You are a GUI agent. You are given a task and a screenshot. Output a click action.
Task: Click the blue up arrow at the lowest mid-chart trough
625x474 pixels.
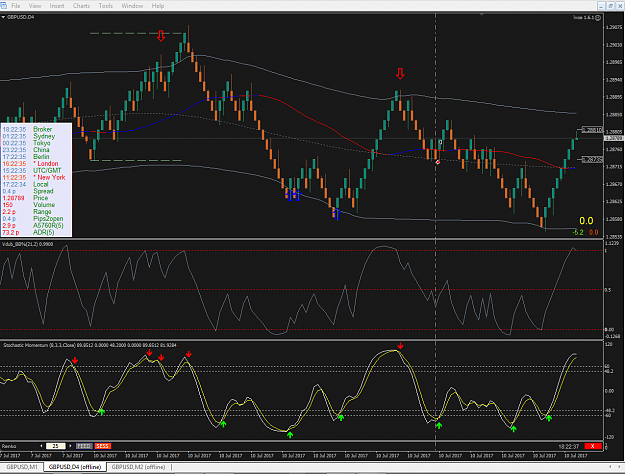(x=336, y=214)
